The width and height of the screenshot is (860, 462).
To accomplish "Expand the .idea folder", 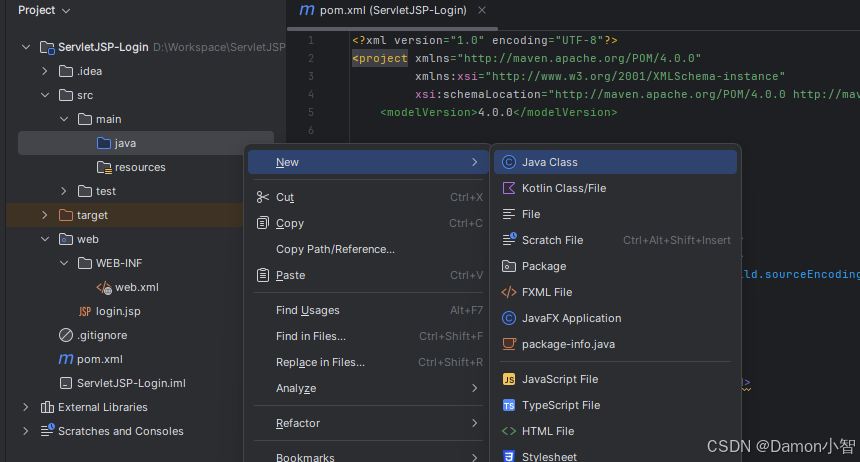I will tap(45, 71).
